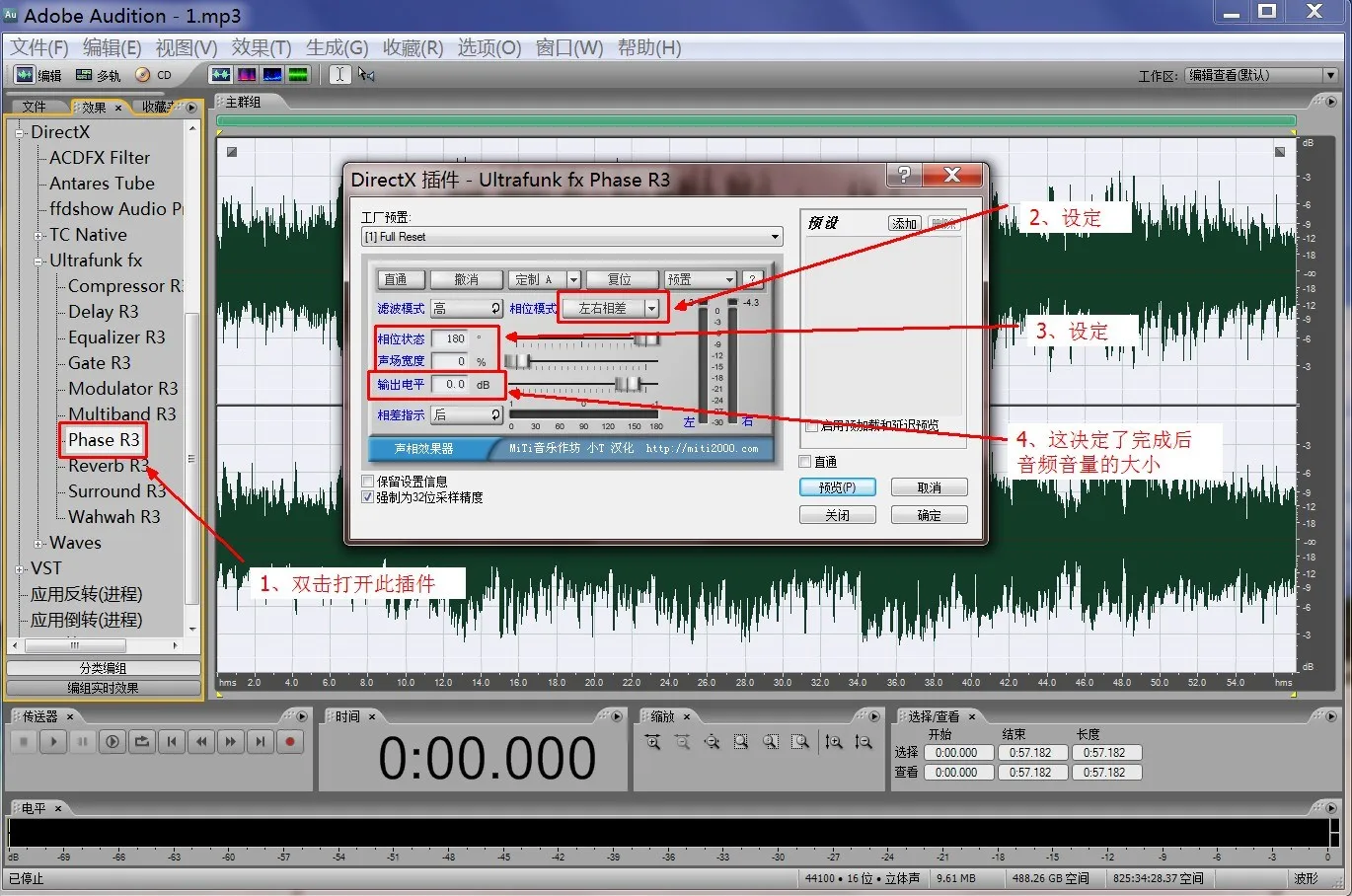The width and height of the screenshot is (1352, 896).
Task: Click the red Record button
Action: coord(290,742)
